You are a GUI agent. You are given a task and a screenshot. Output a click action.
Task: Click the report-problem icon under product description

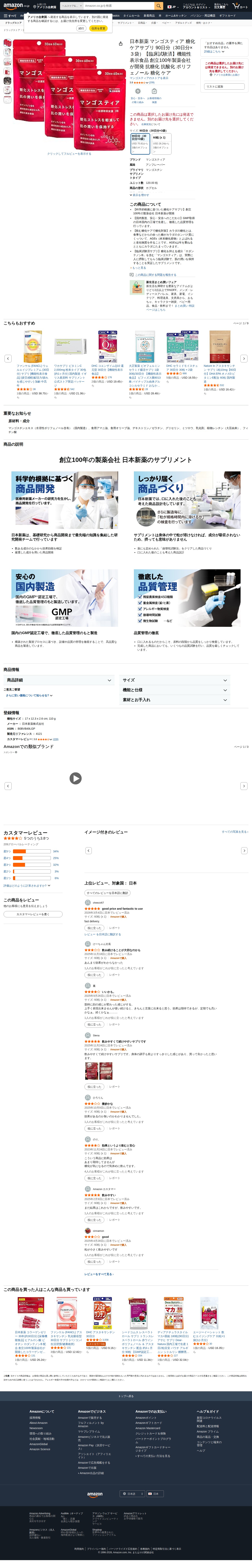click(132, 275)
